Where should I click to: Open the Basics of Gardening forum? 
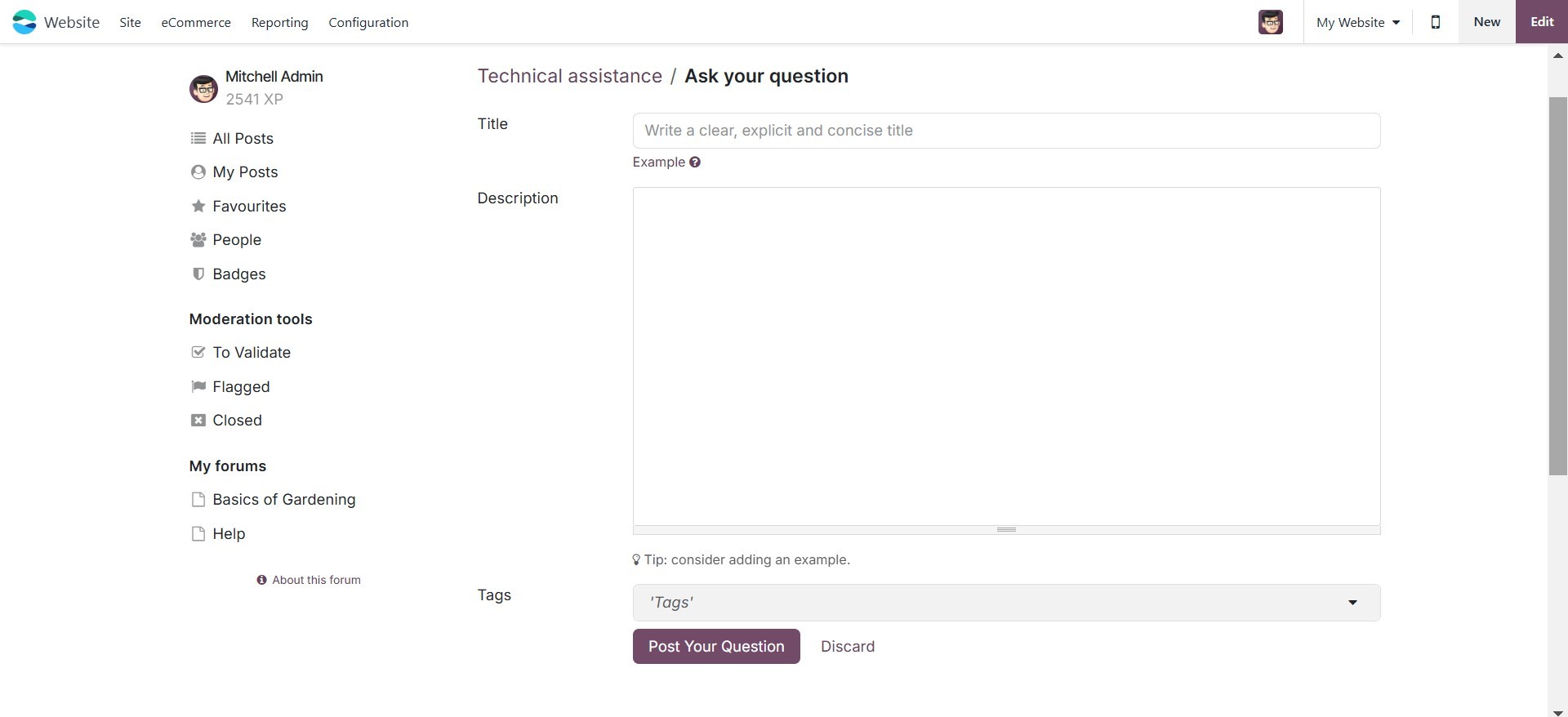point(283,499)
